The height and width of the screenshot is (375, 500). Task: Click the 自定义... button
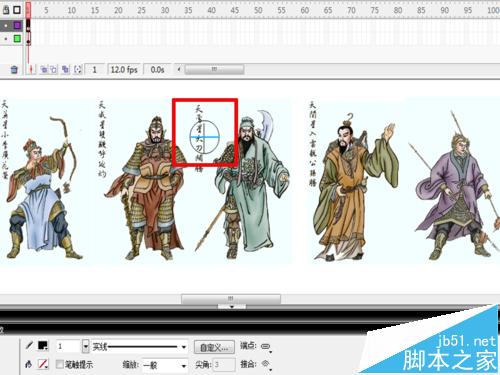click(214, 347)
